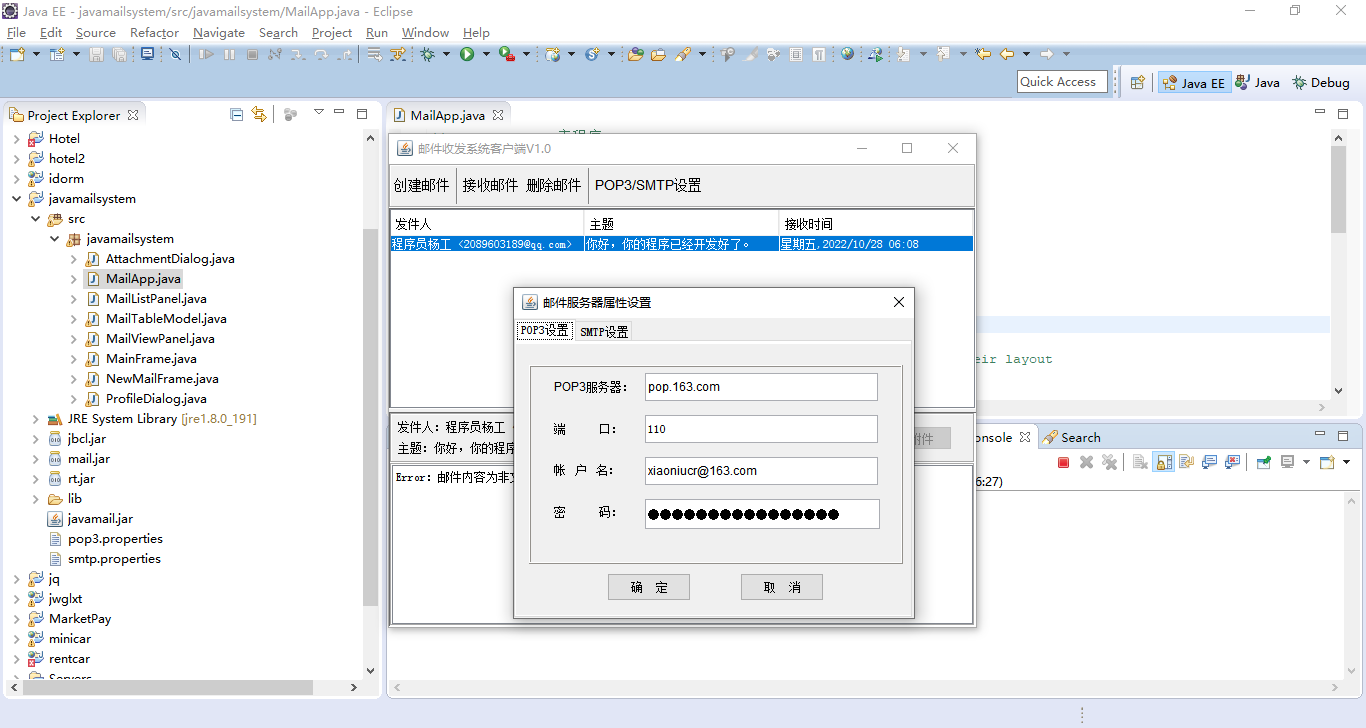Select MailViewPanel.java in Project Explorer

[160, 339]
